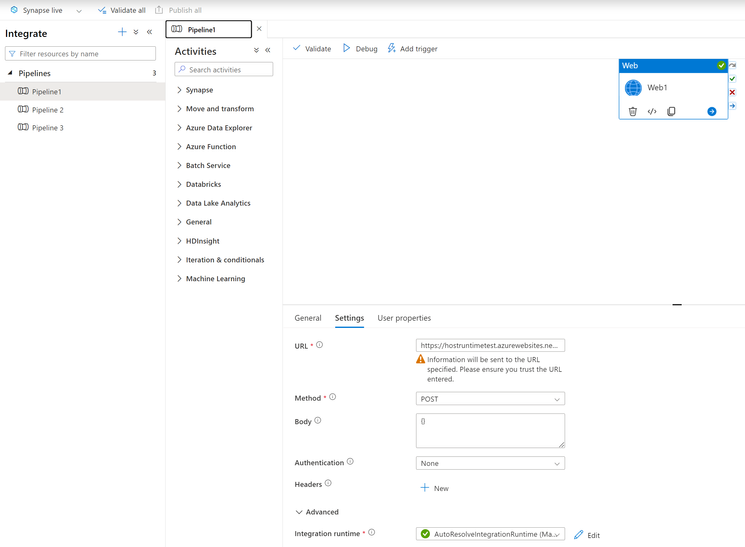The image size is (745, 547).
Task: Click Authentication info icon
Action: click(350, 461)
